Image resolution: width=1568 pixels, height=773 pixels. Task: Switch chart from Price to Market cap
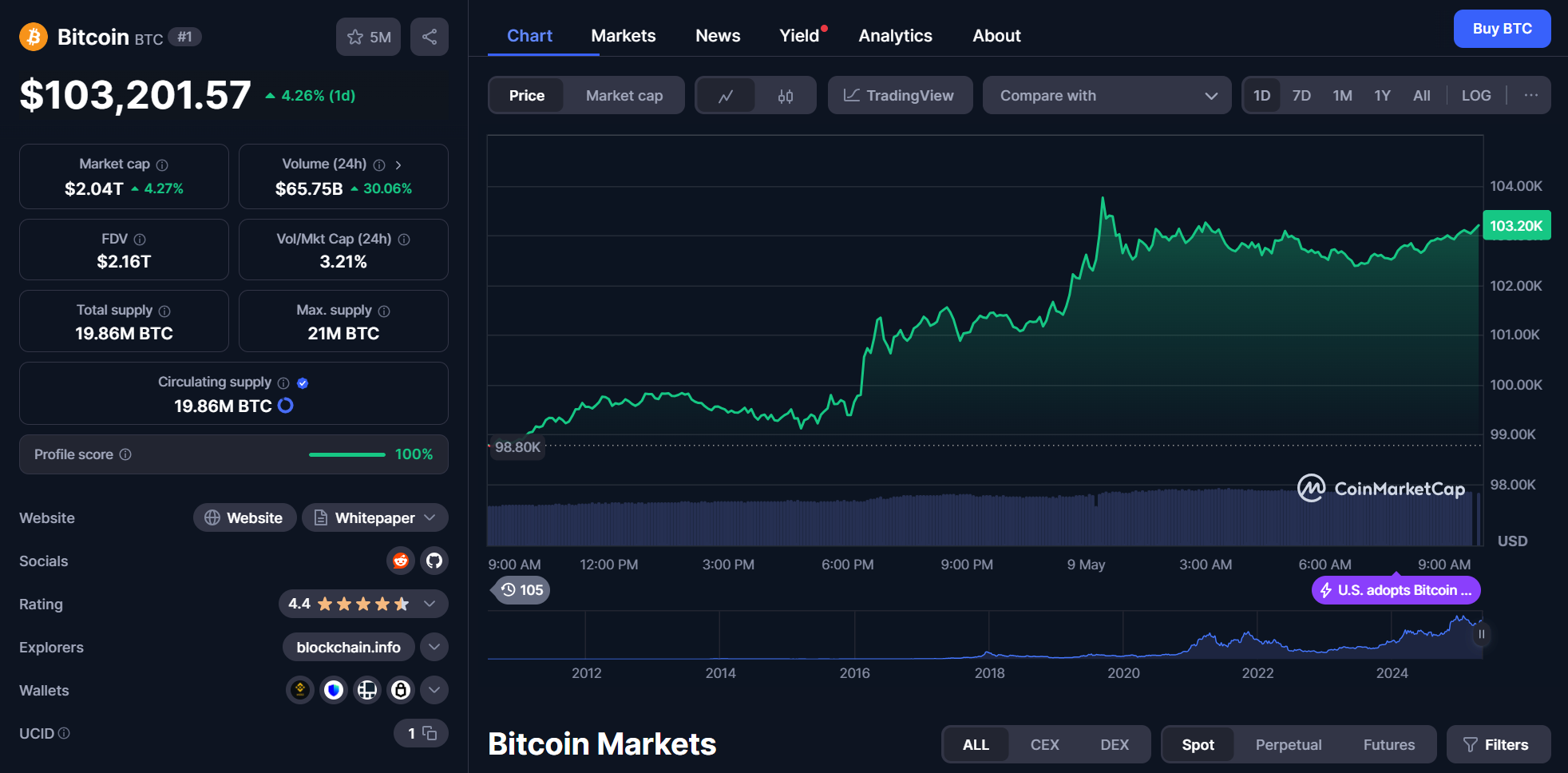(x=624, y=95)
